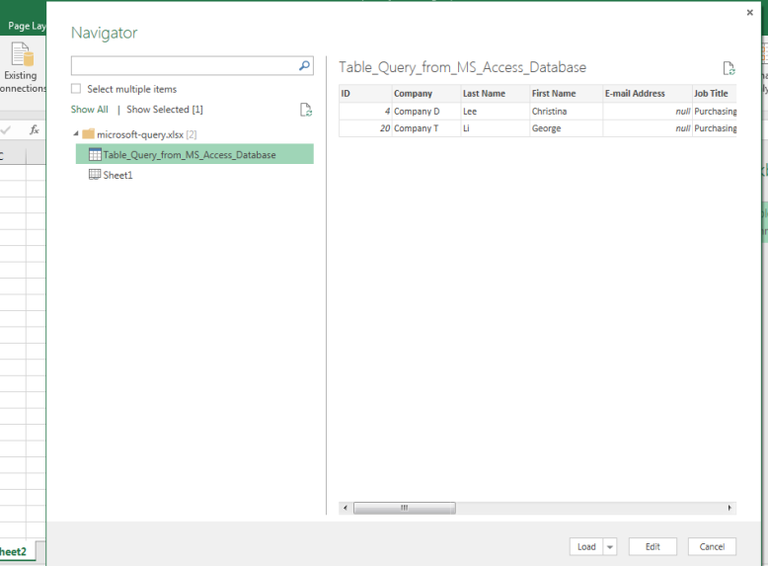The image size is (768, 566).
Task: Click the Company T cell
Action: [426, 128]
